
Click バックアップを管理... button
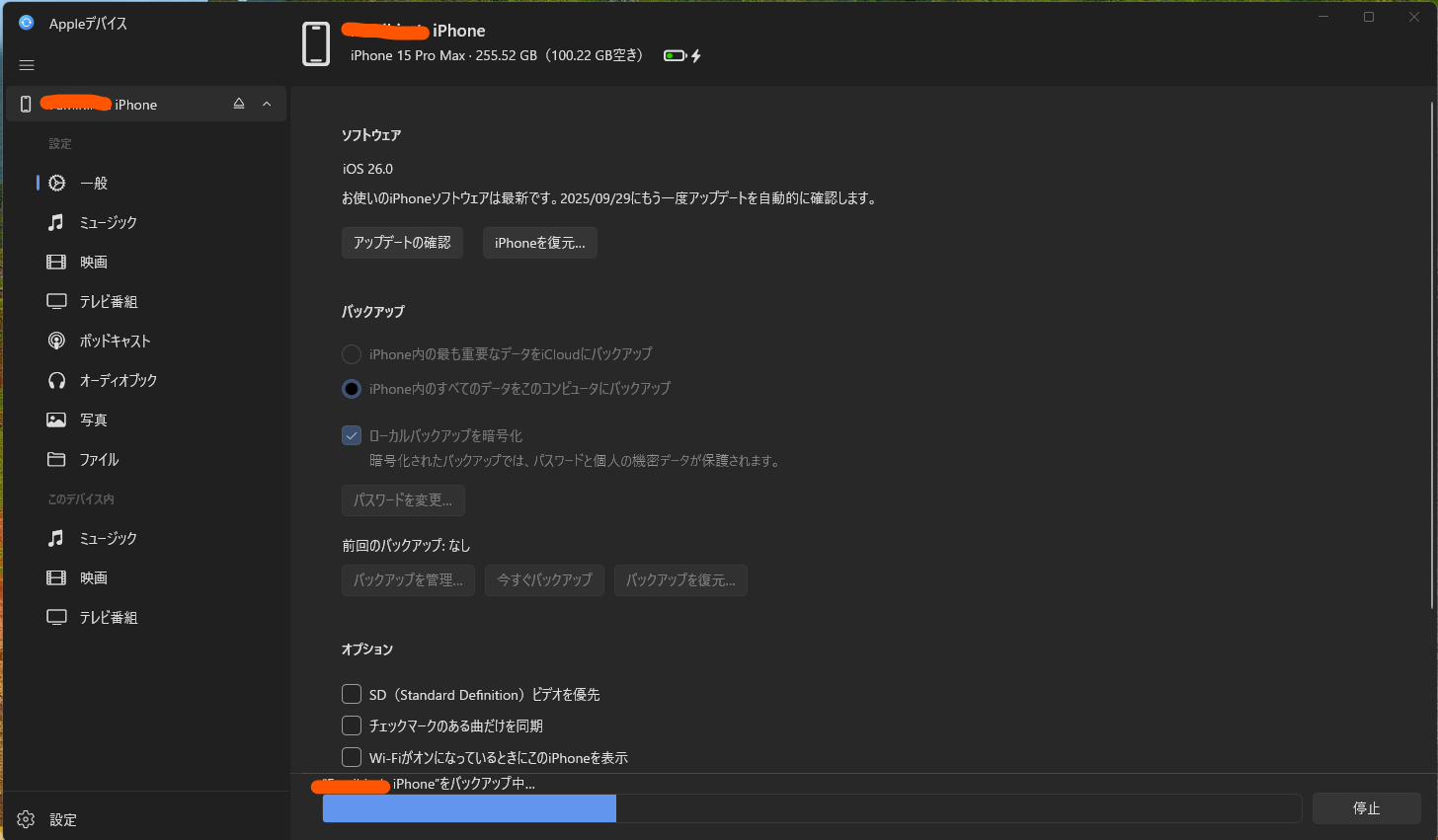tap(408, 580)
